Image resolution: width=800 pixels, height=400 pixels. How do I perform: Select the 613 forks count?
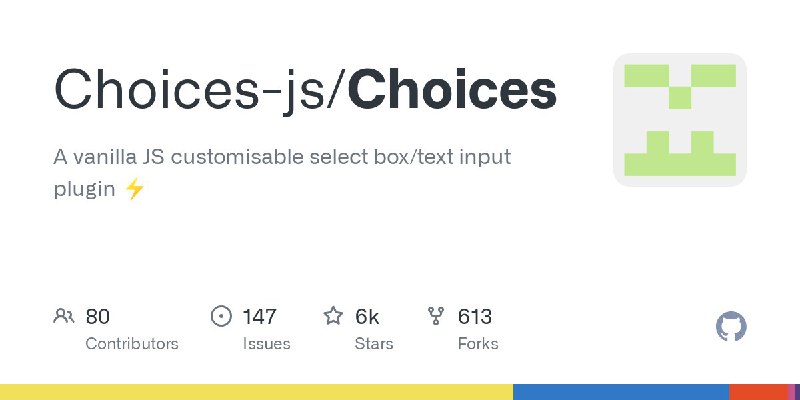click(474, 317)
